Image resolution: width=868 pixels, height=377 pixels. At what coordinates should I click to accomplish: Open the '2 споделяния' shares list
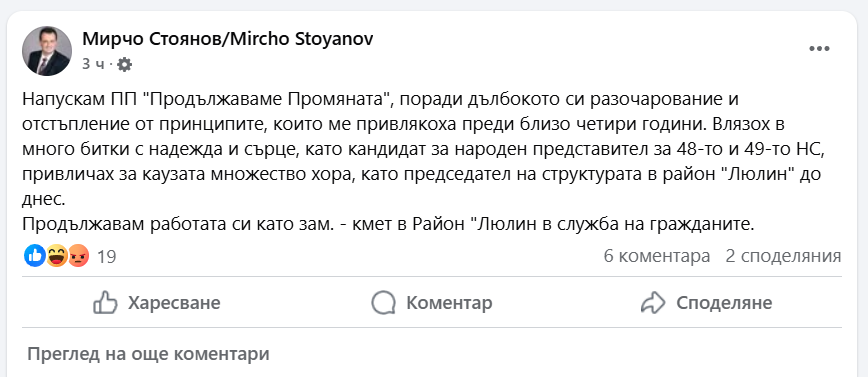(x=783, y=256)
